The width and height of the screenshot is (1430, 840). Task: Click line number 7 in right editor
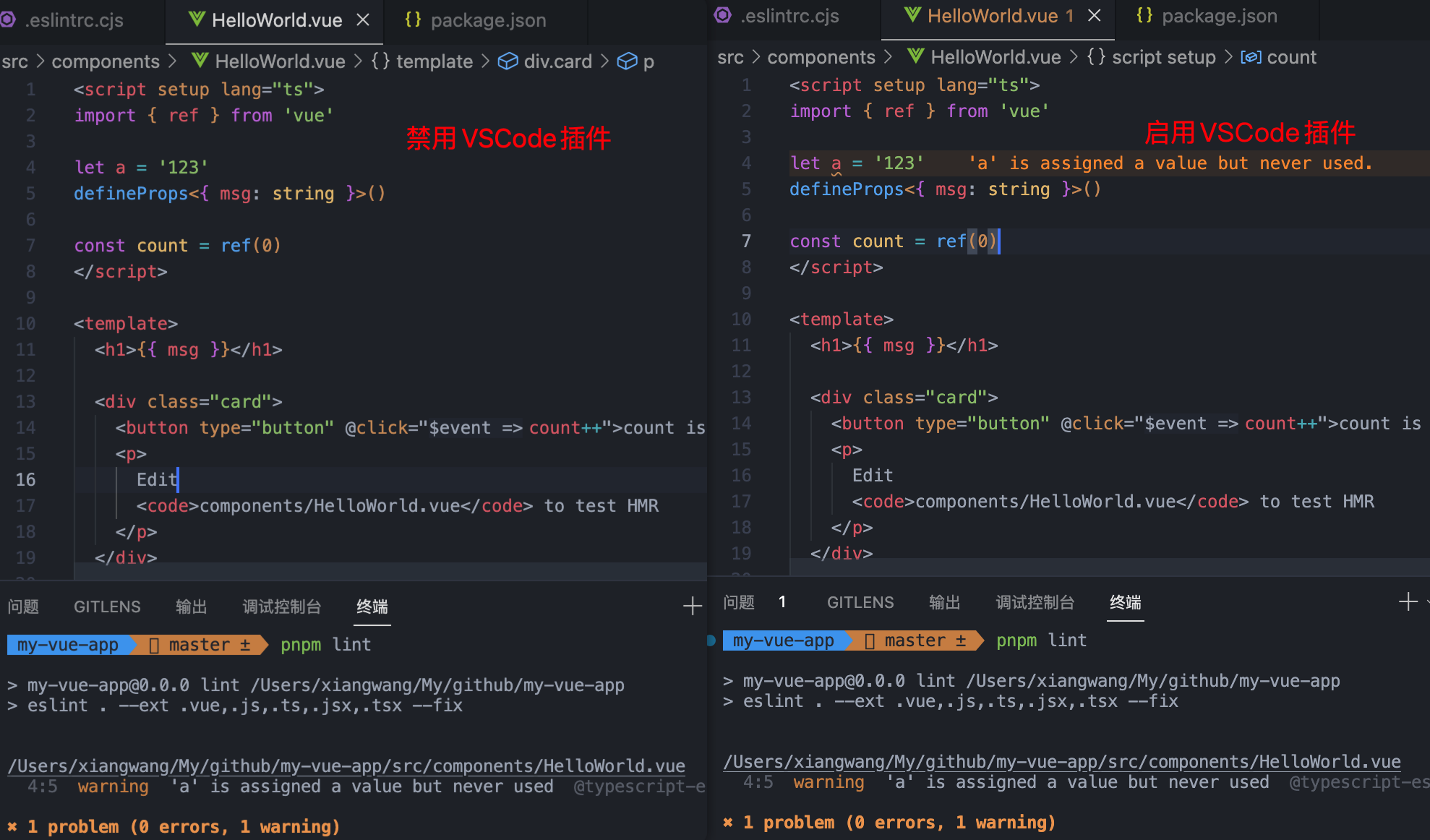[x=745, y=241]
